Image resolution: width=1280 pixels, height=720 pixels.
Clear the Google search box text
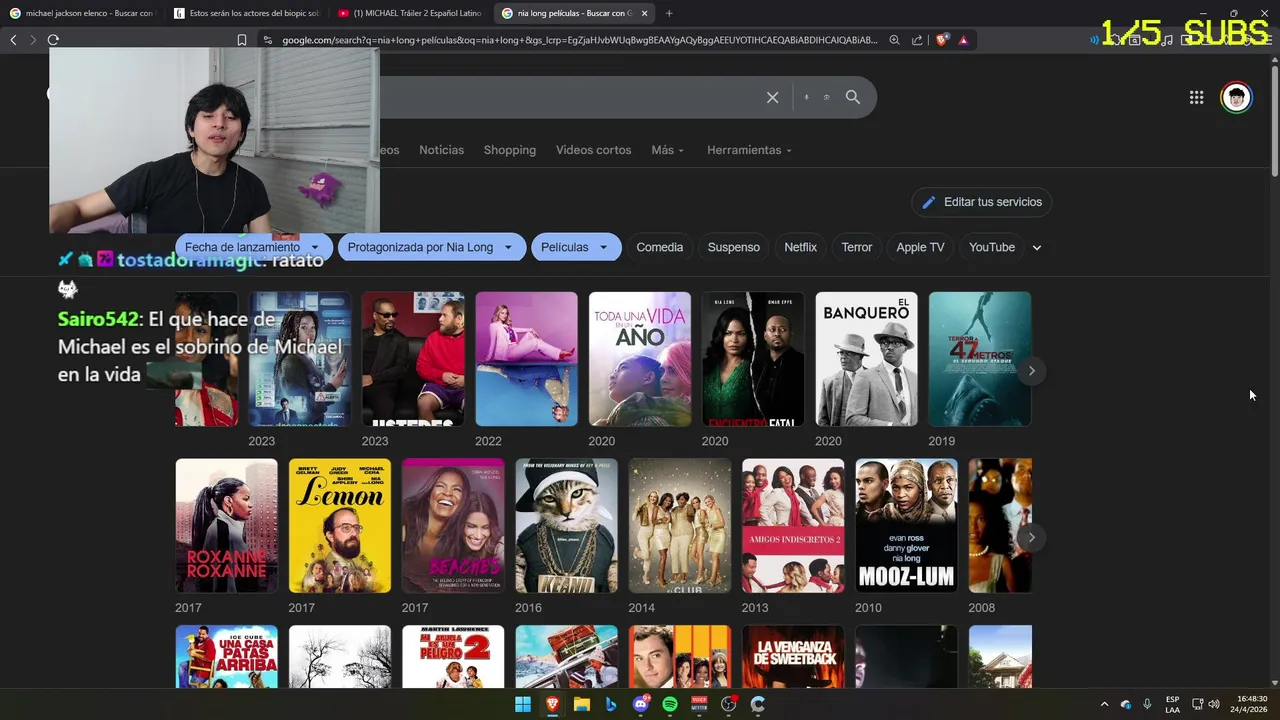[772, 97]
